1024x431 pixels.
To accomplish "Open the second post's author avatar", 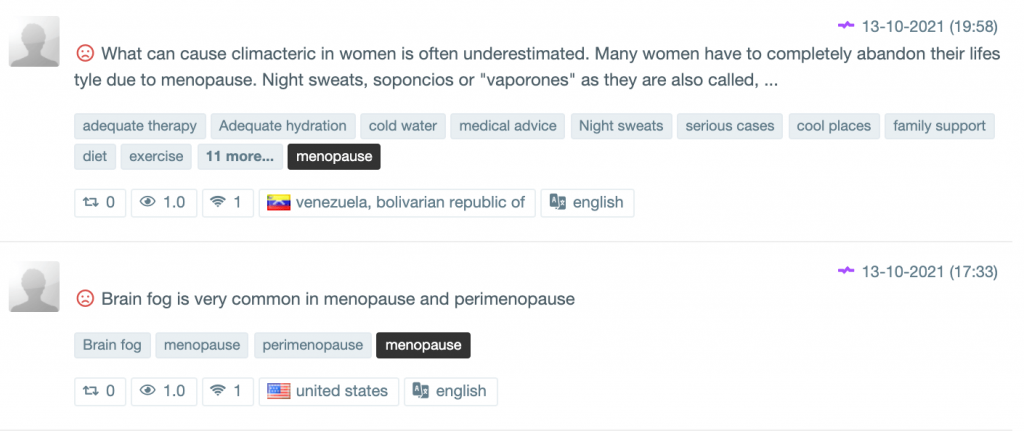I will pyautogui.click(x=34, y=288).
